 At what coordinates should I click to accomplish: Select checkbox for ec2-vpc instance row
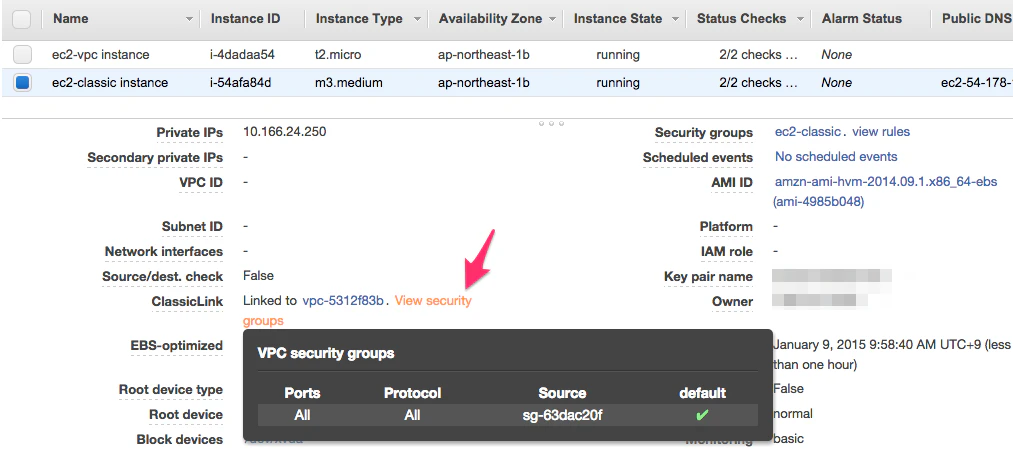[23, 55]
